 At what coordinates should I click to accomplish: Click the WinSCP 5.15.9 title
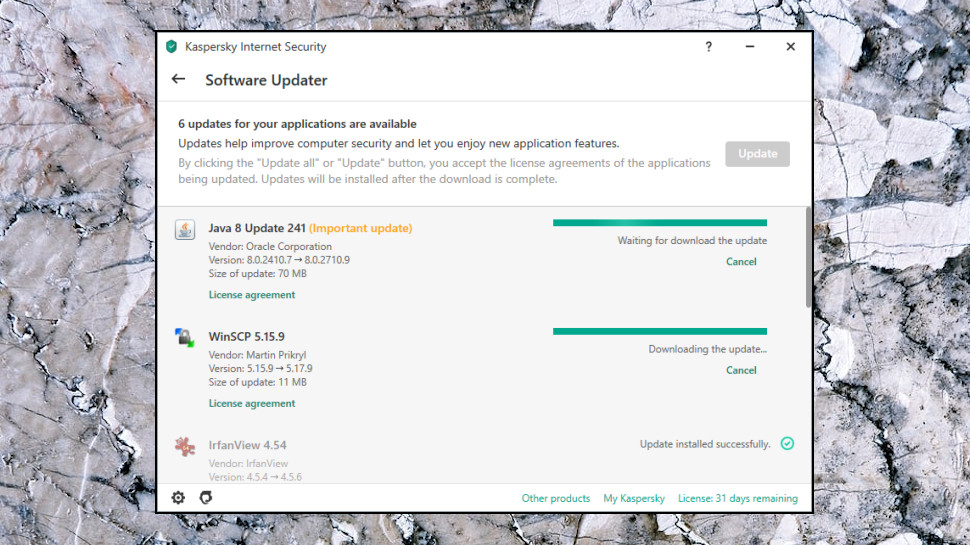pyautogui.click(x=246, y=337)
